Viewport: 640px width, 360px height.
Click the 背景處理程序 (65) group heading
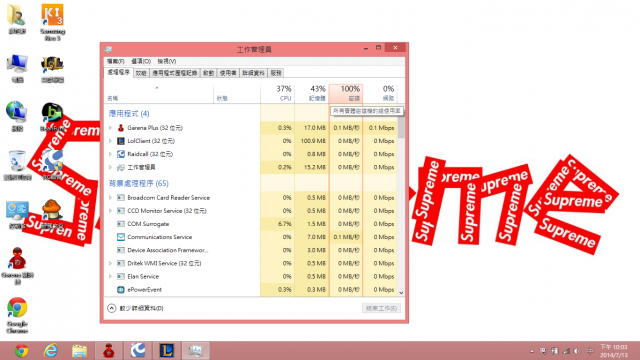(139, 183)
